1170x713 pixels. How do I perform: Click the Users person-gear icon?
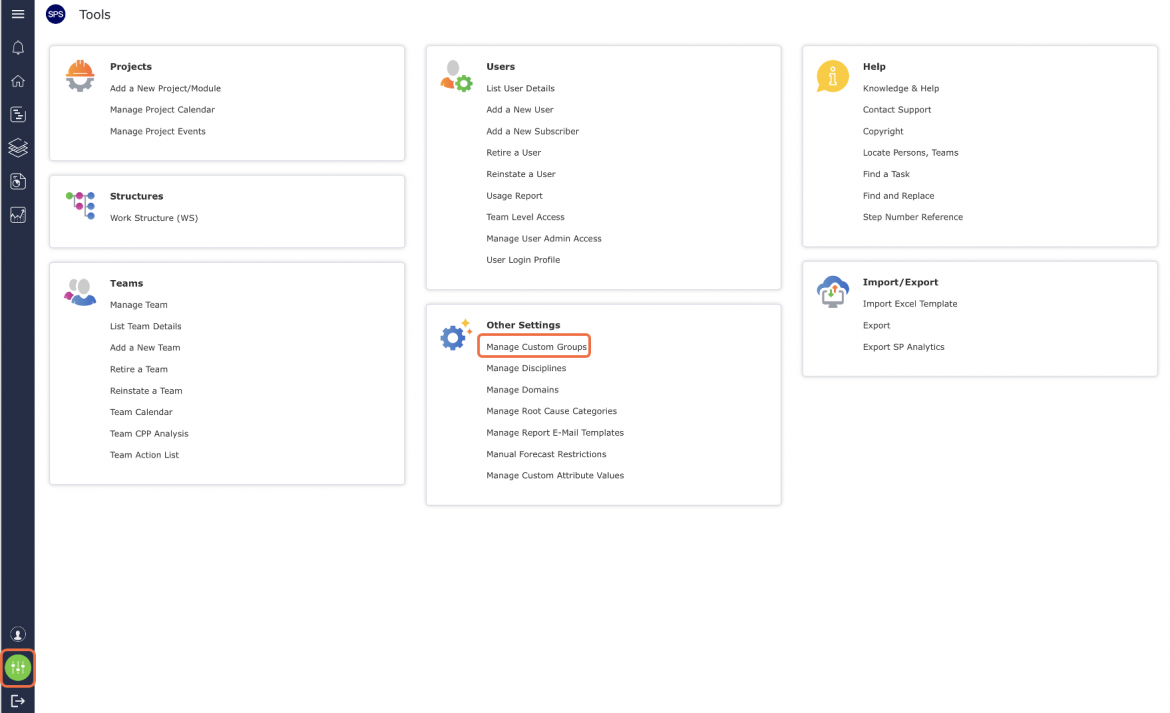(x=456, y=76)
